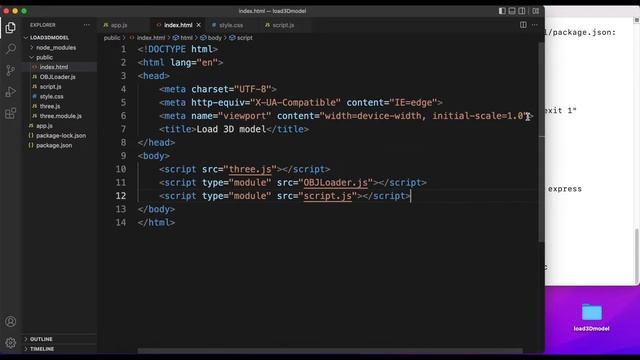This screenshot has height=360, width=640.
Task: Open OBJLoader.js in the file tree
Action: pos(57,77)
